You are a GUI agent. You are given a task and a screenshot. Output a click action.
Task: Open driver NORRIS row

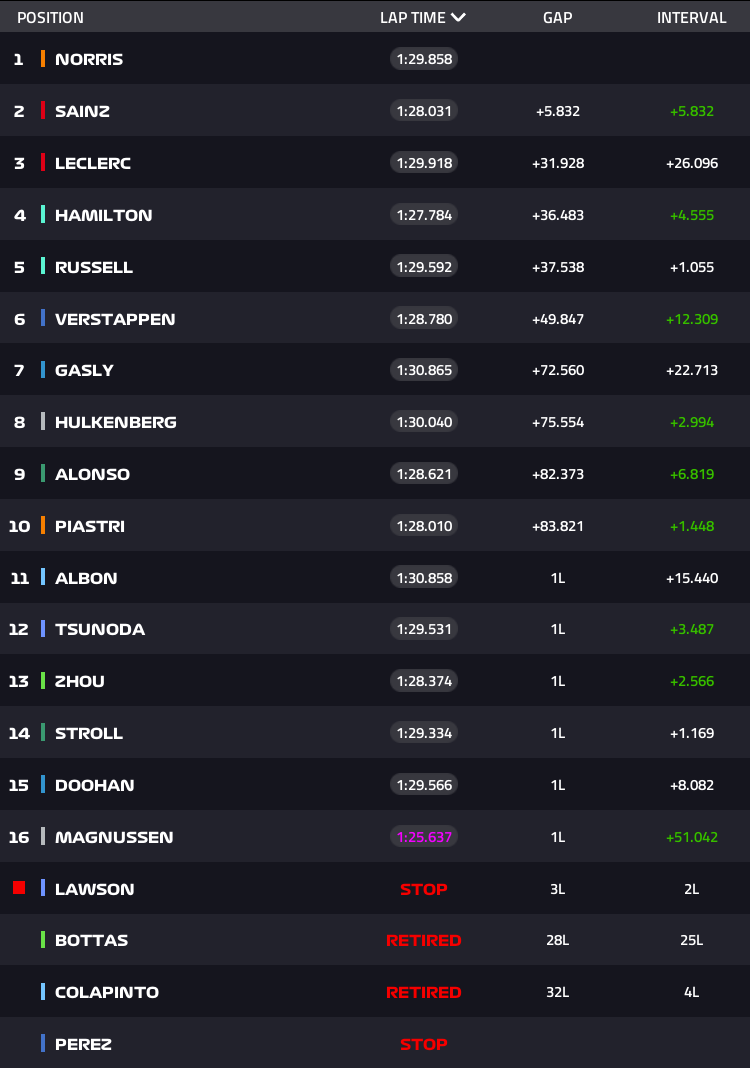pyautogui.click(x=375, y=59)
